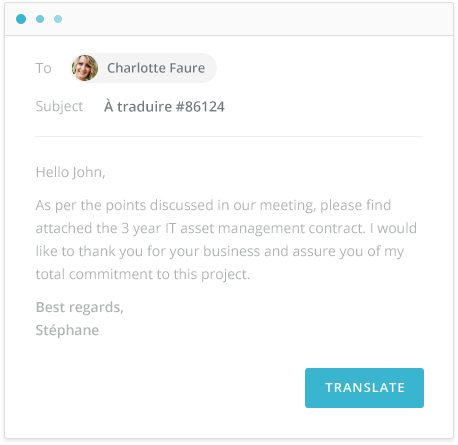Click the name text "Charlotte Faure"
The height and width of the screenshot is (445, 458).
tap(156, 68)
